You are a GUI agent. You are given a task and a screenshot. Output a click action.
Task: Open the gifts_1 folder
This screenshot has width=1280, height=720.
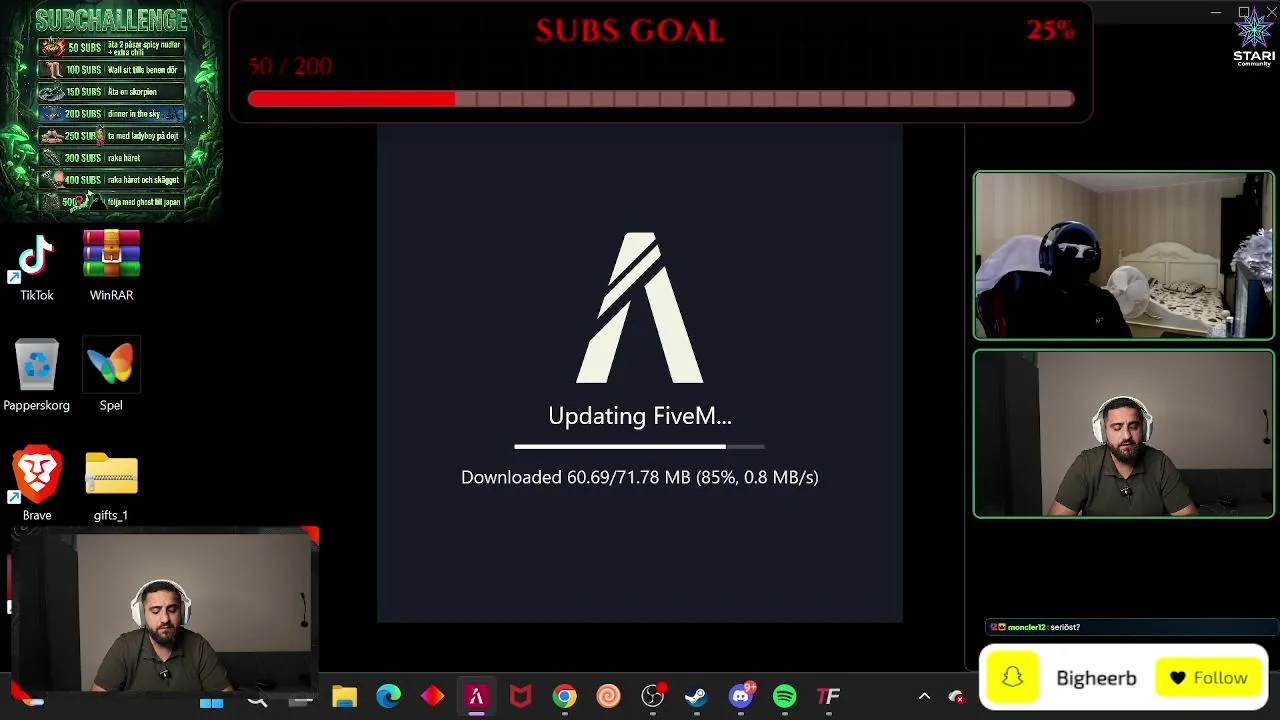click(x=111, y=487)
